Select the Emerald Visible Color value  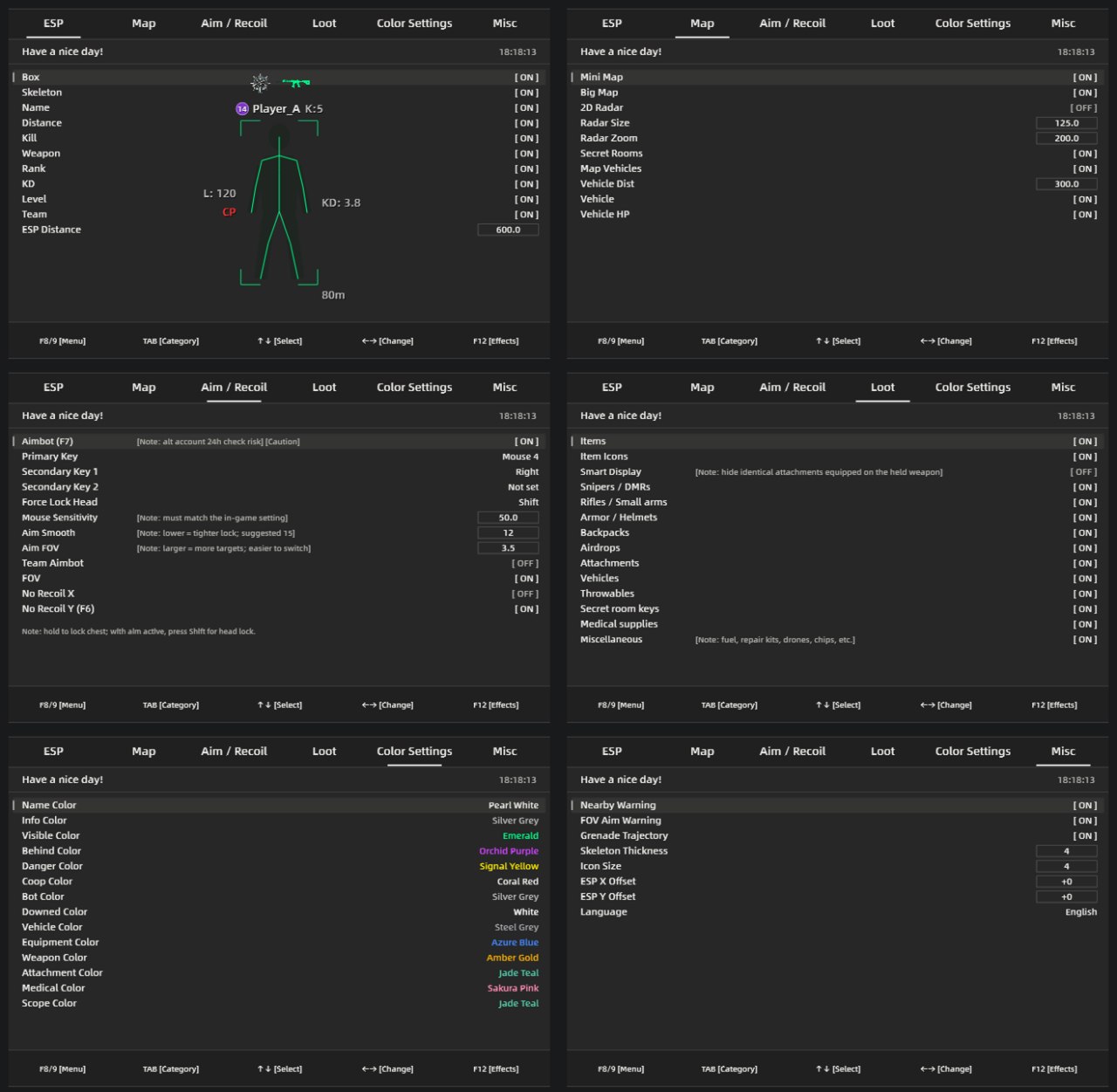click(520, 836)
